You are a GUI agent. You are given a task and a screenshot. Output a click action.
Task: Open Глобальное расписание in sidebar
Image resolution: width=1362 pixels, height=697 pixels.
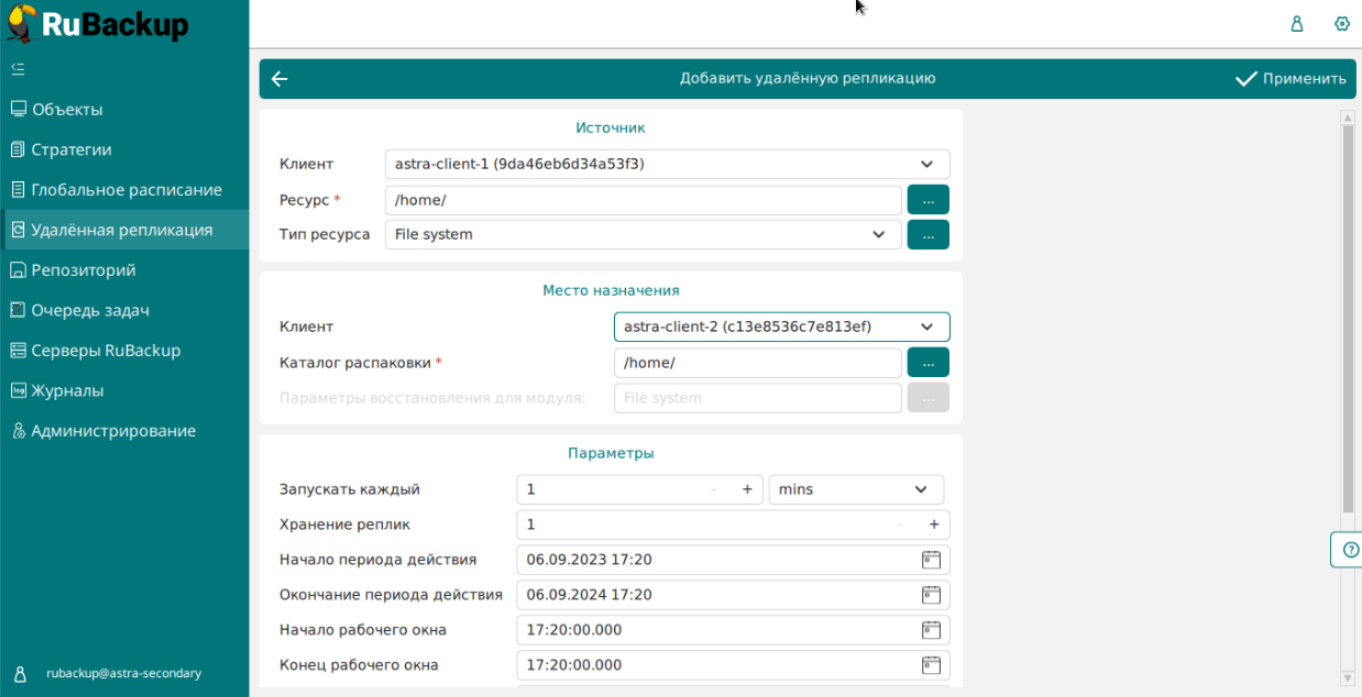pos(126,190)
